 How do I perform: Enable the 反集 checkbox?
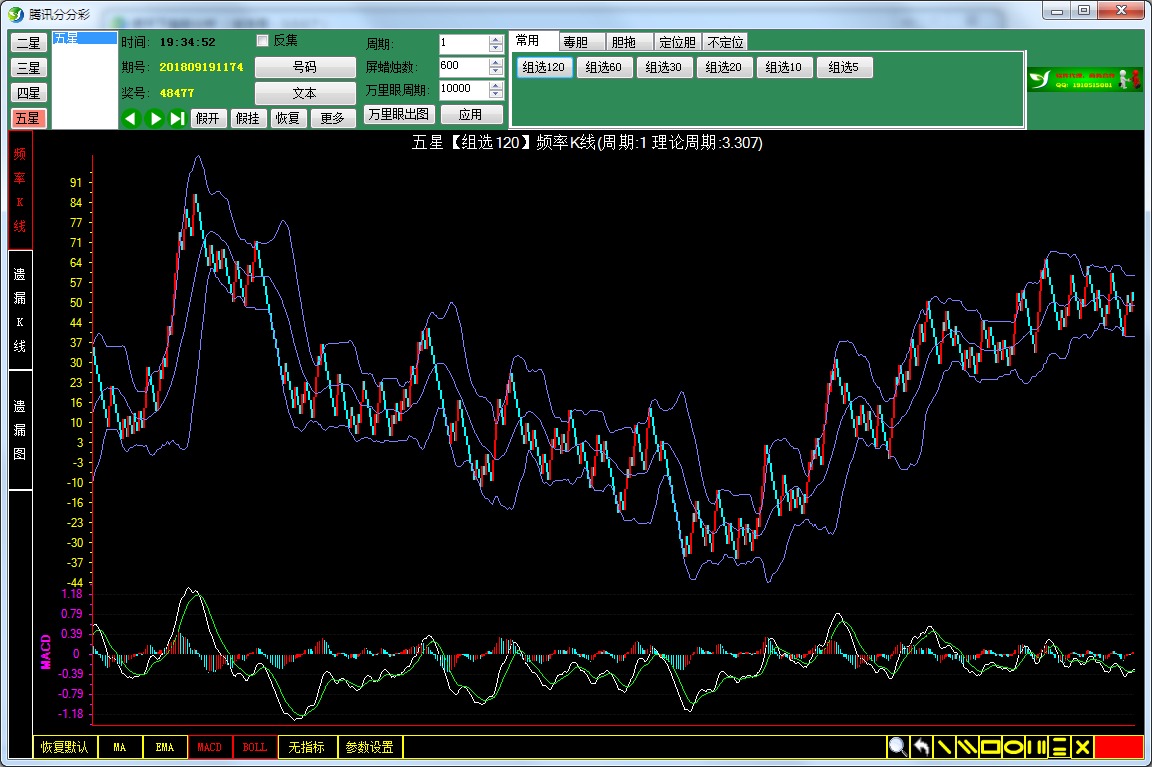tap(263, 41)
